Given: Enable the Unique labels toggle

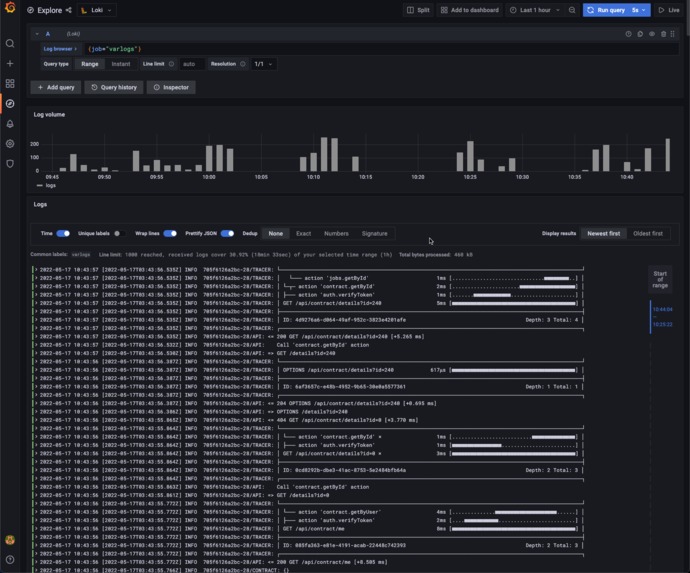Looking at the screenshot, I should 119,233.
